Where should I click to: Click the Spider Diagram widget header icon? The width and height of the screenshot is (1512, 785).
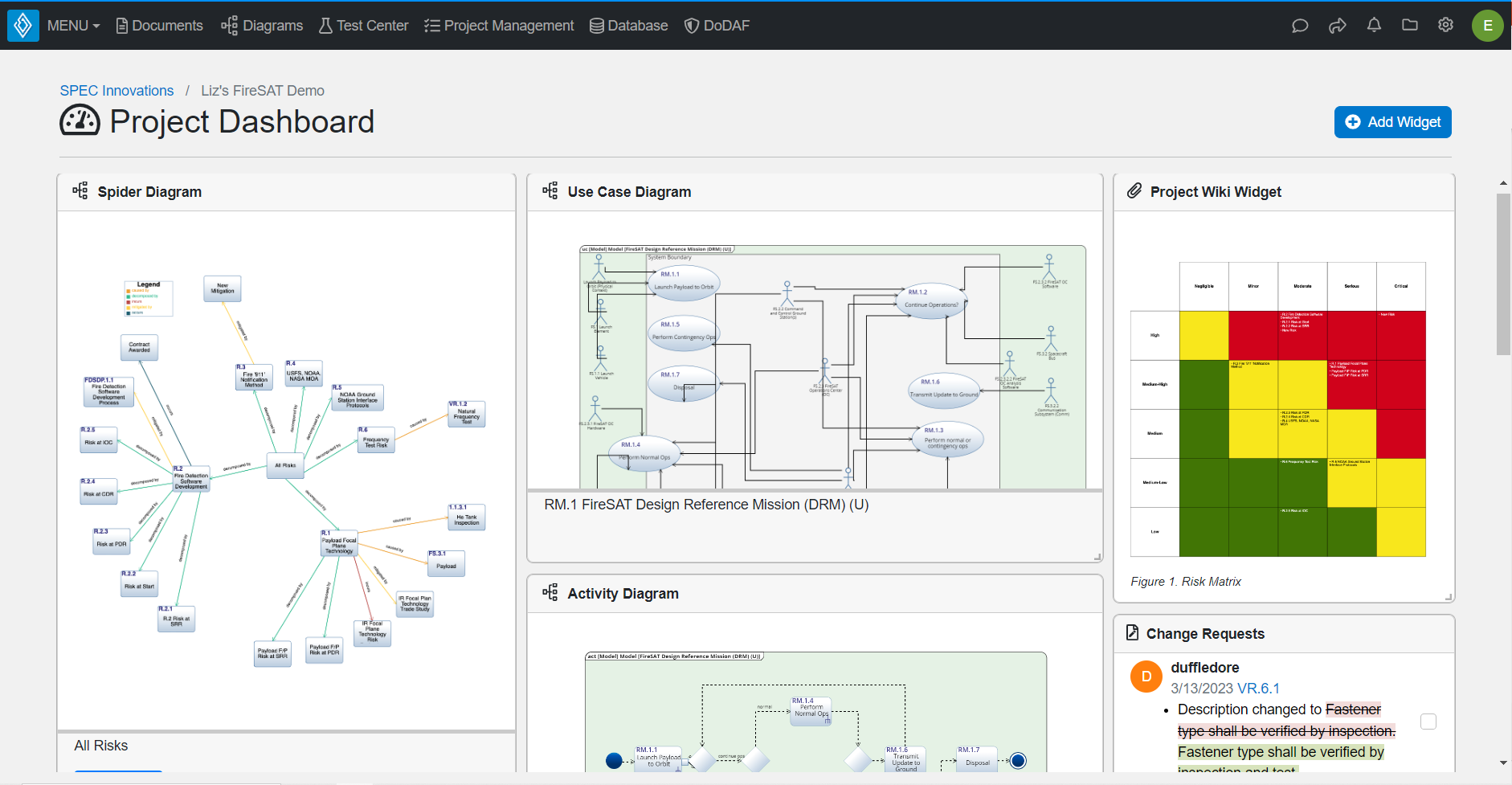[80, 191]
